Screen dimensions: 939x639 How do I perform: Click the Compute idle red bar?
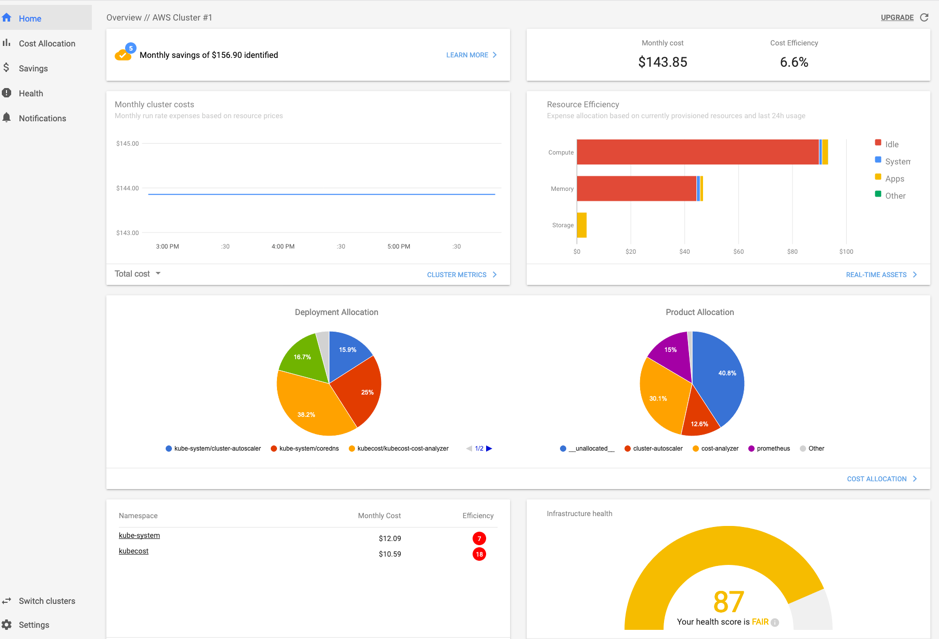pyautogui.click(x=698, y=152)
